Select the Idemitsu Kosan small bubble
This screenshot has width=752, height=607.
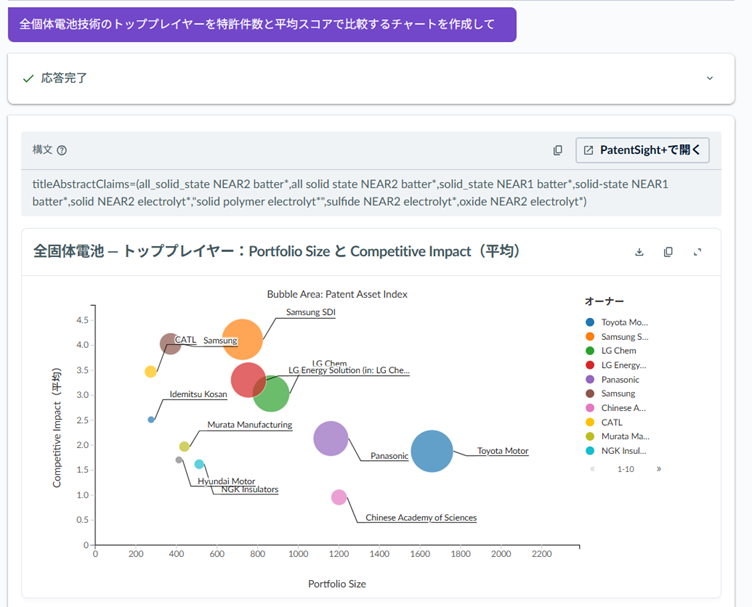point(151,420)
